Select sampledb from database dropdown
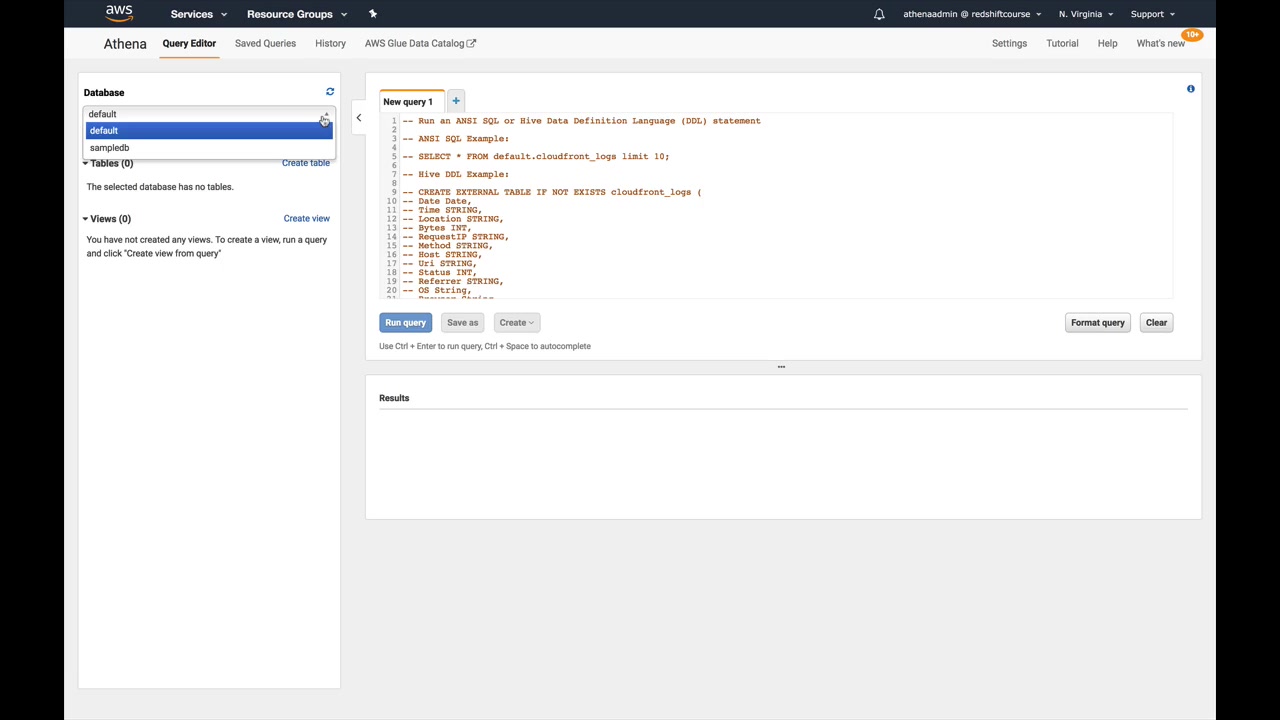 tap(110, 148)
